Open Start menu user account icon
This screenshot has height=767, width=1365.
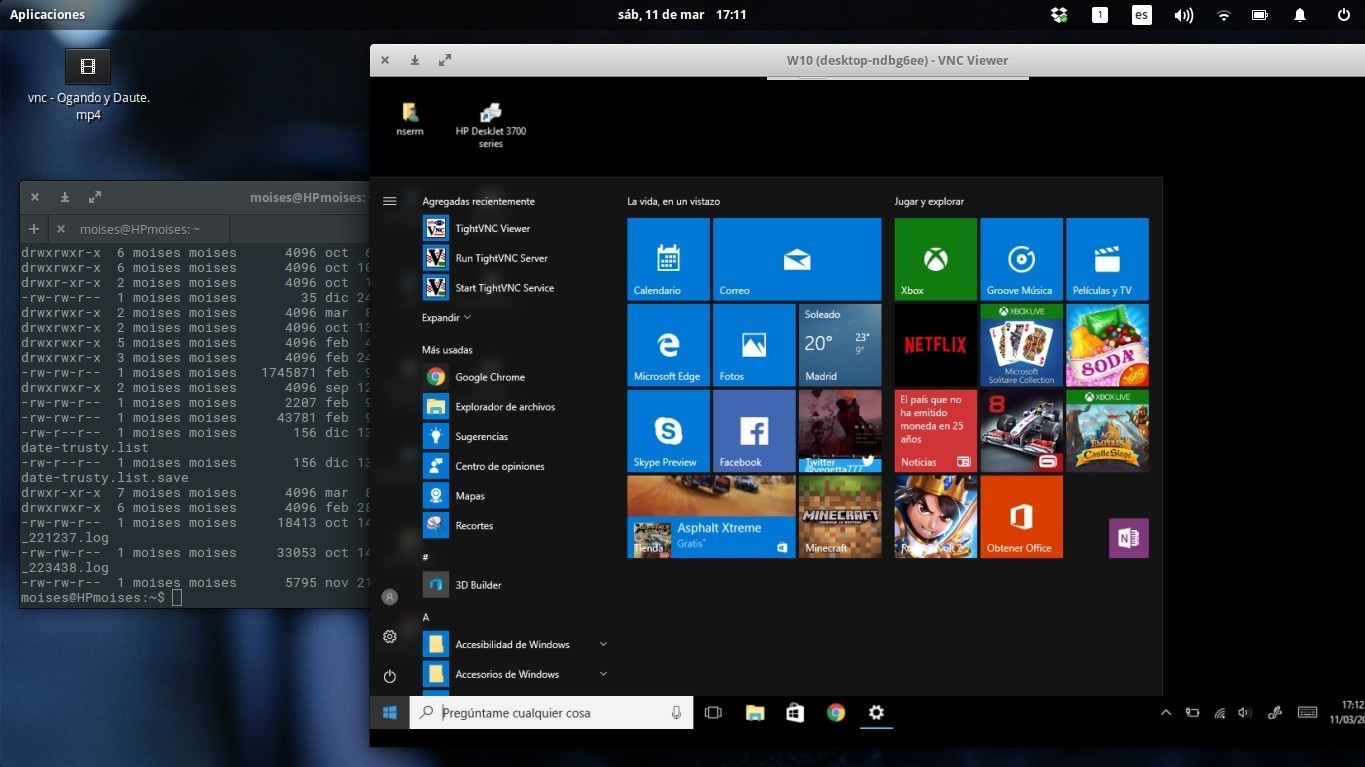[x=390, y=597]
